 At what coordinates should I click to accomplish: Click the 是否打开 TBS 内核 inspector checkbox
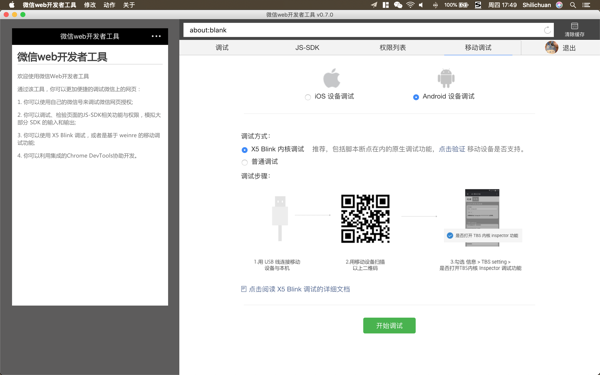pos(450,235)
